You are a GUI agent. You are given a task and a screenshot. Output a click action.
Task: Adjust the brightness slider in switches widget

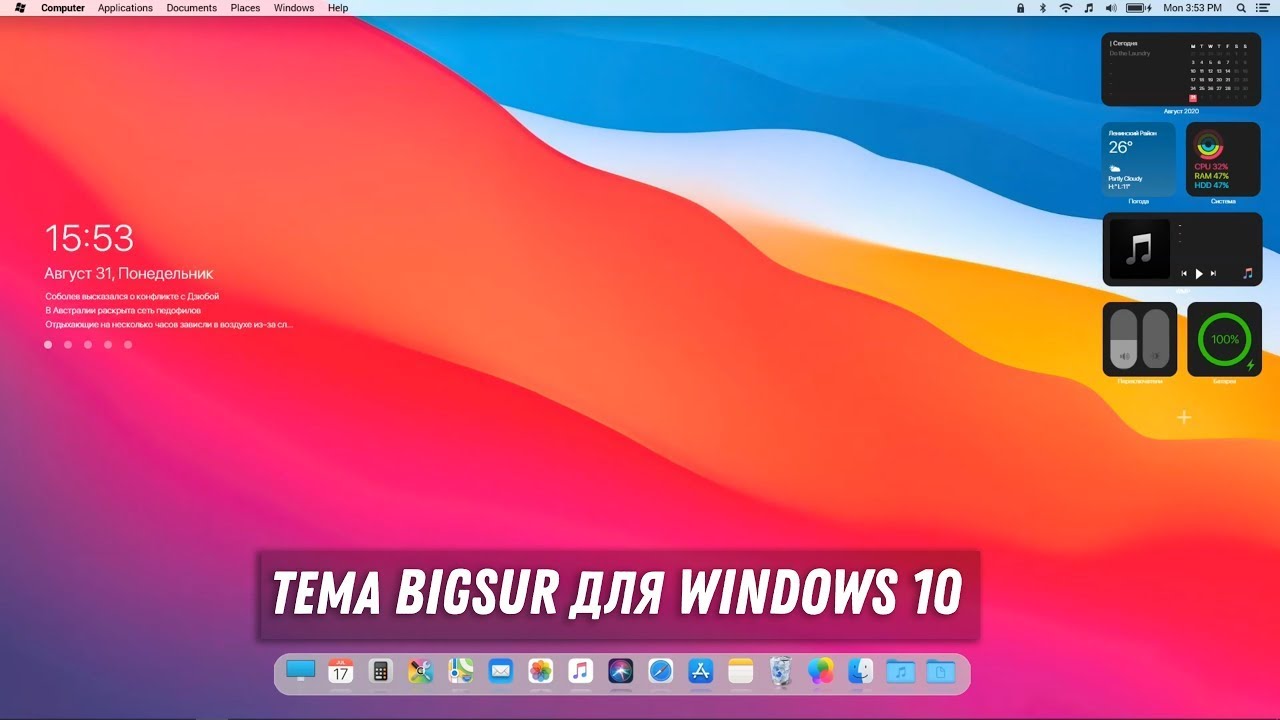point(1156,339)
